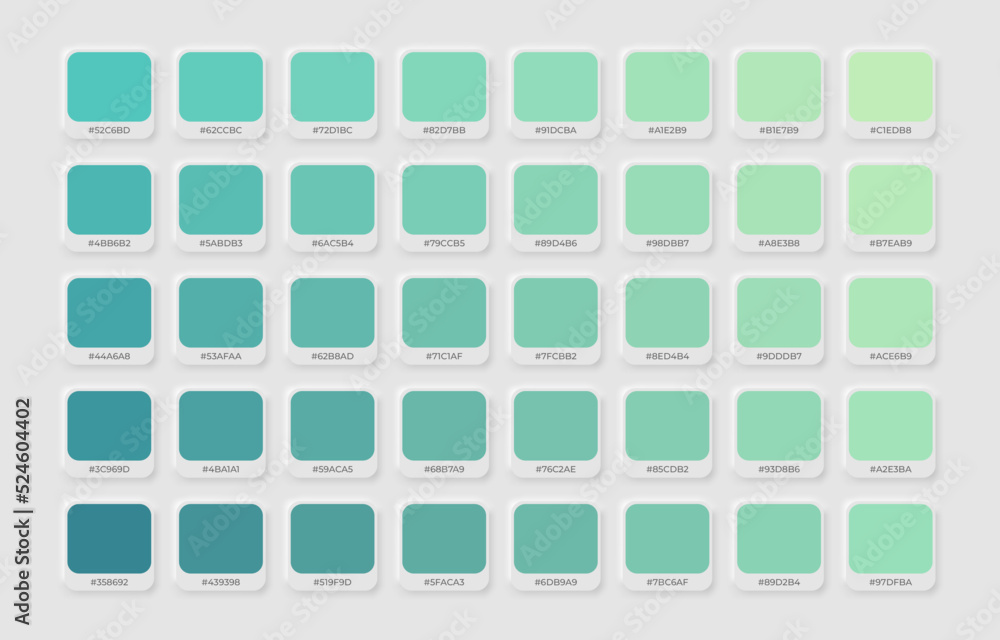Pick the #89D2B4 color swatch

pyautogui.click(x=779, y=538)
